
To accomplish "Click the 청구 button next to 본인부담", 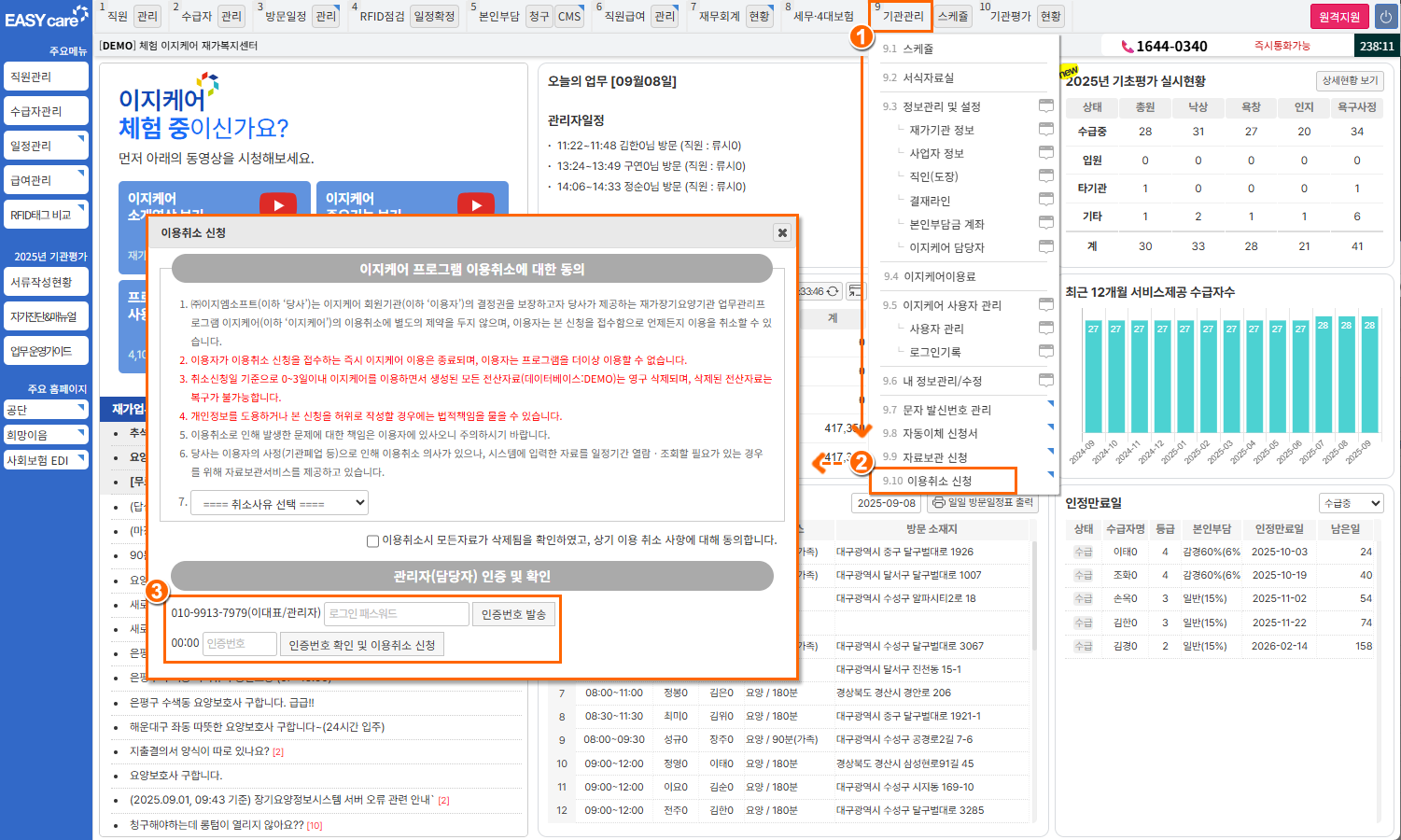I will (x=539, y=16).
